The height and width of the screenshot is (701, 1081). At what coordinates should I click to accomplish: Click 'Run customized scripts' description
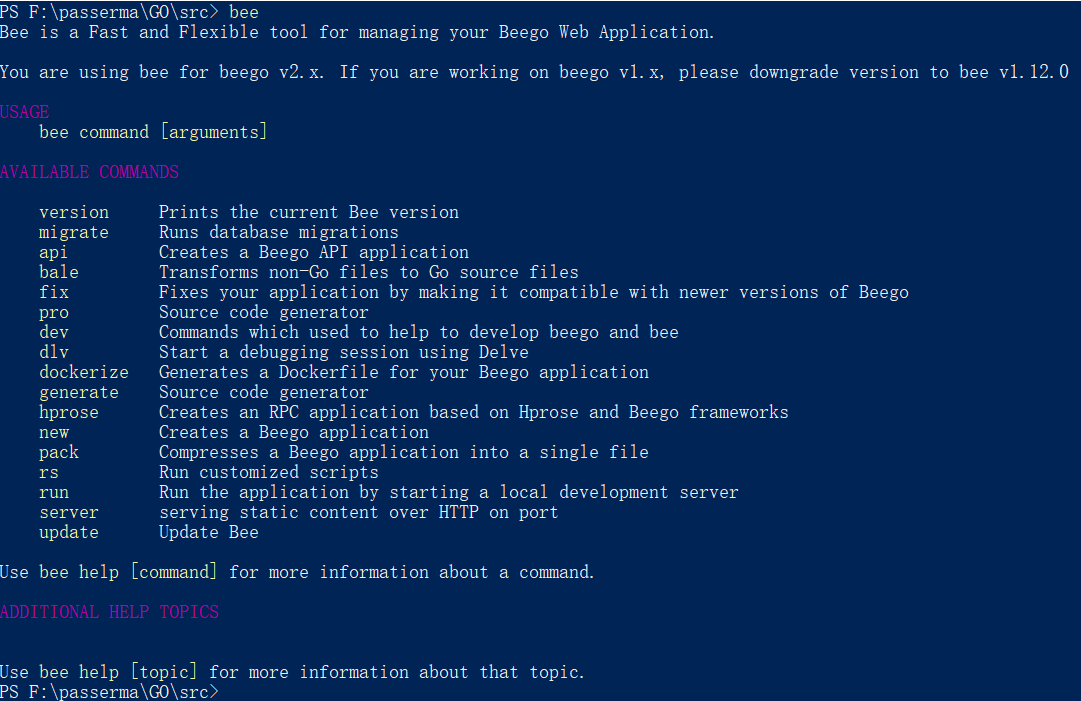coord(269,473)
